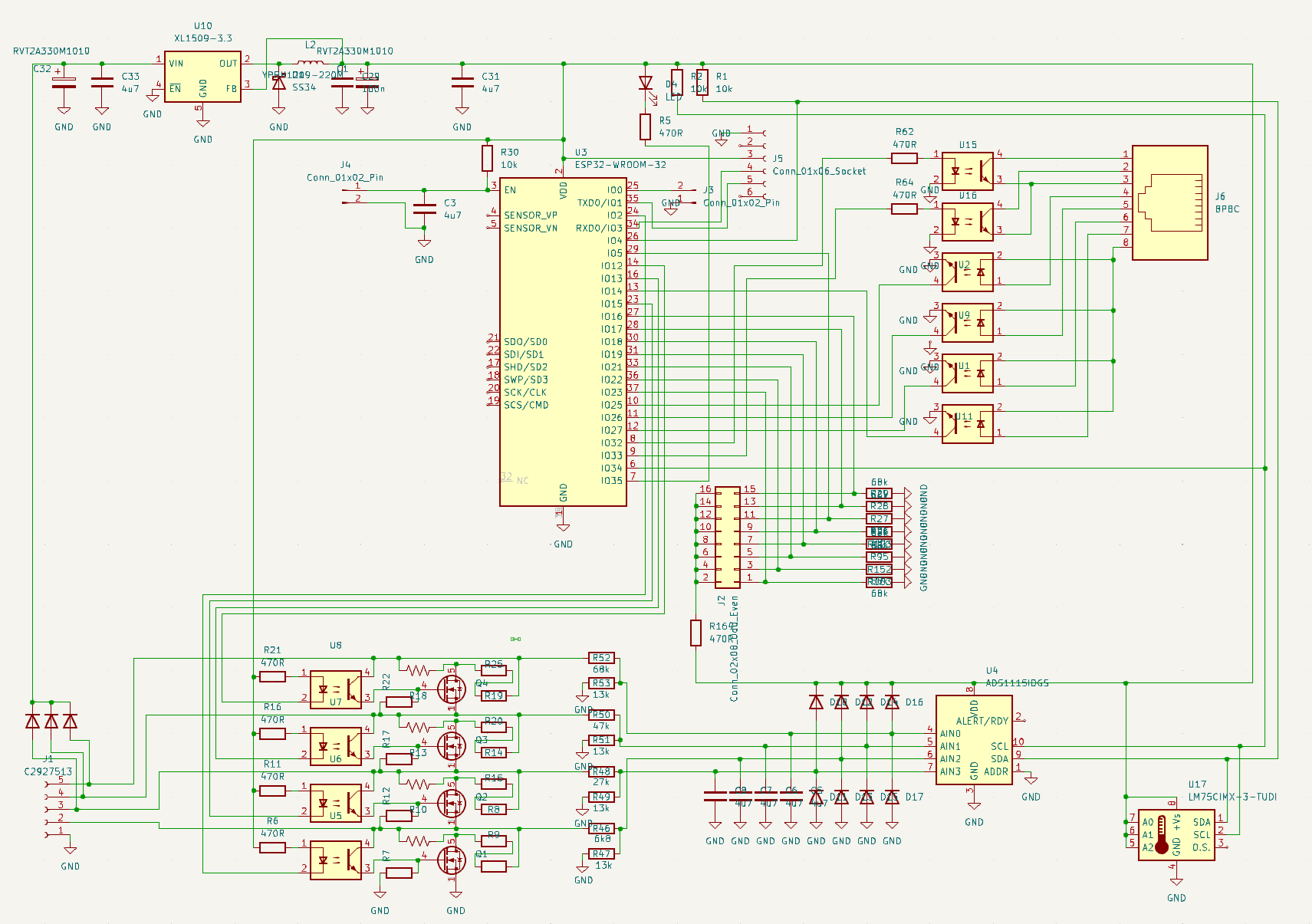Click MOSFET Q1 symbol
1312x924 pixels.
tap(452, 859)
